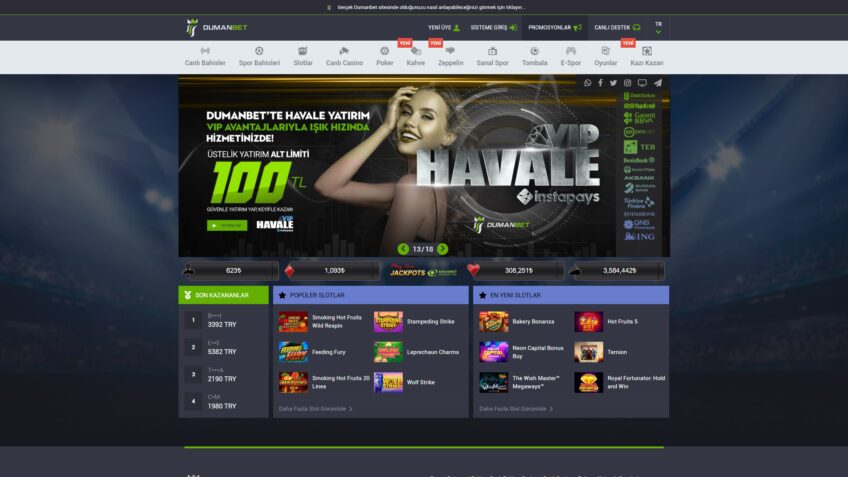Go to previous banner slide arrow
This screenshot has width=848, height=477.
coord(403,249)
